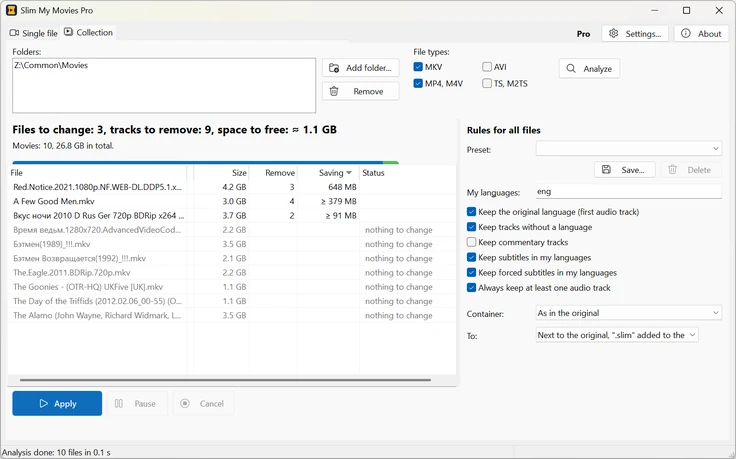Click the Pro label
Viewport: 736px width, 459px height.
[583, 34]
